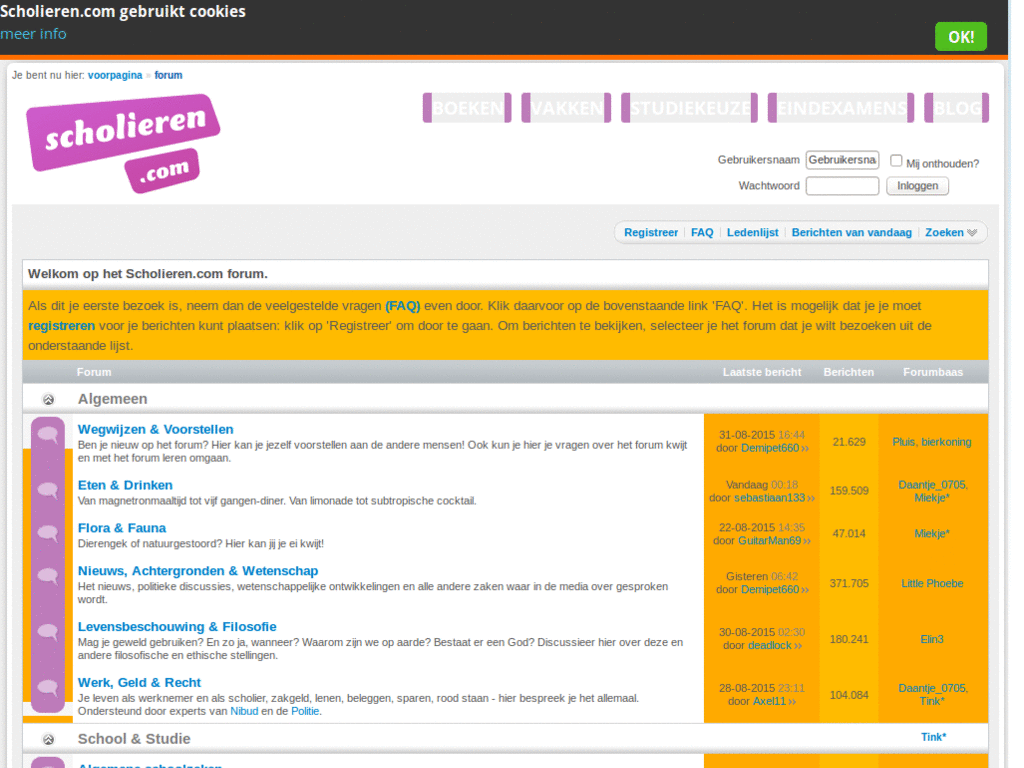Open the BOEKEN menu tab
This screenshot has height=768, width=1024.
click(x=467, y=108)
